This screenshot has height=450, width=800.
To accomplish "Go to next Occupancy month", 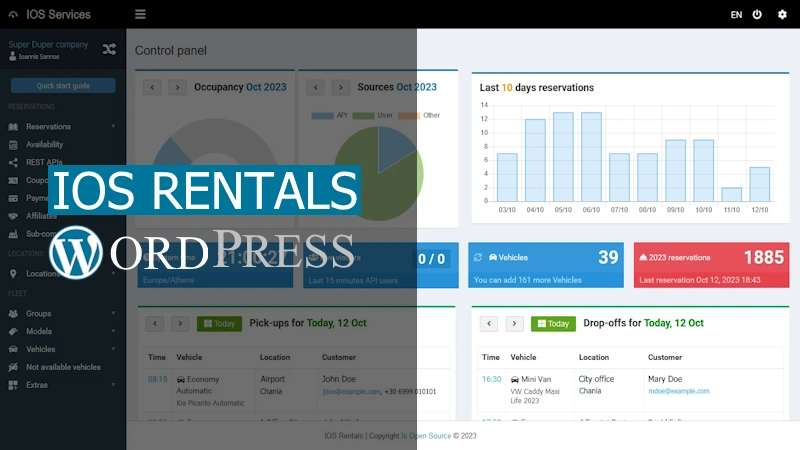I will pos(178,87).
